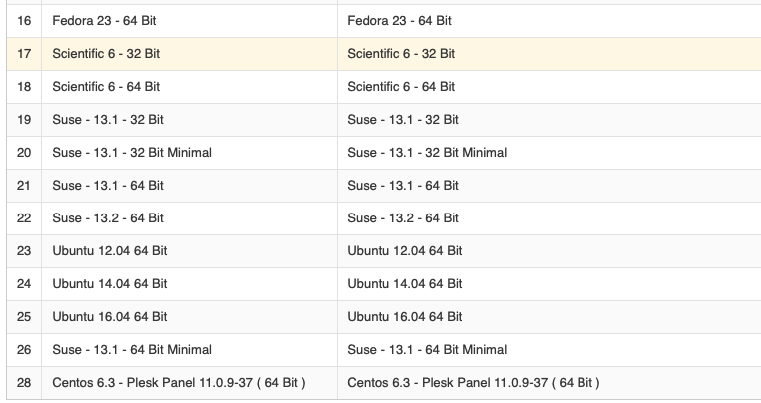Viewport: 761px width, 403px height.
Task: Click Fedora 23 - 64 Bit in left name column
Action: [107, 20]
